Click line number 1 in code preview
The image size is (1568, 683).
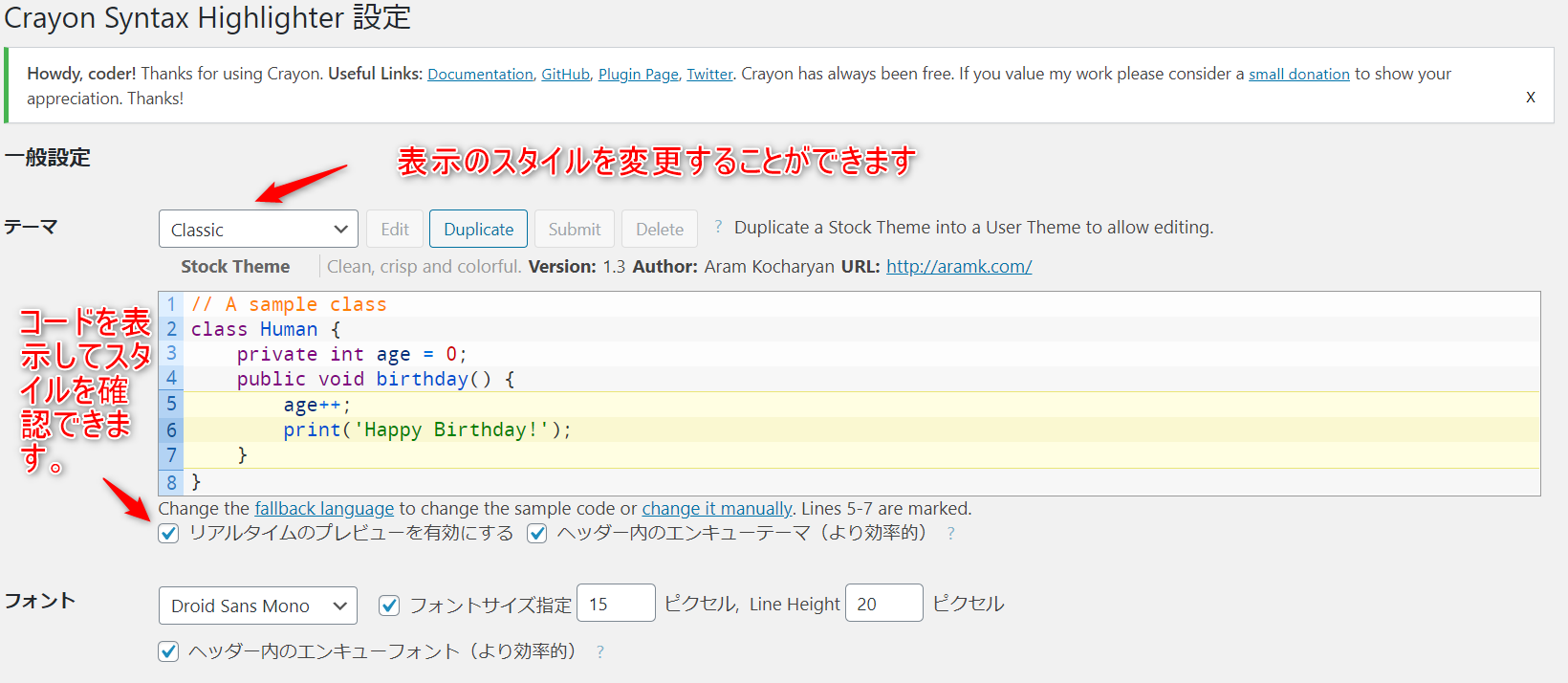171,304
